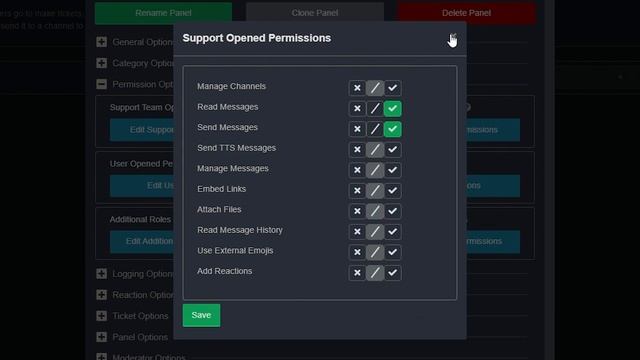Screen dimensions: 640x360
Task: Allow Add Reactions with the checkmark
Action: click(x=393, y=273)
